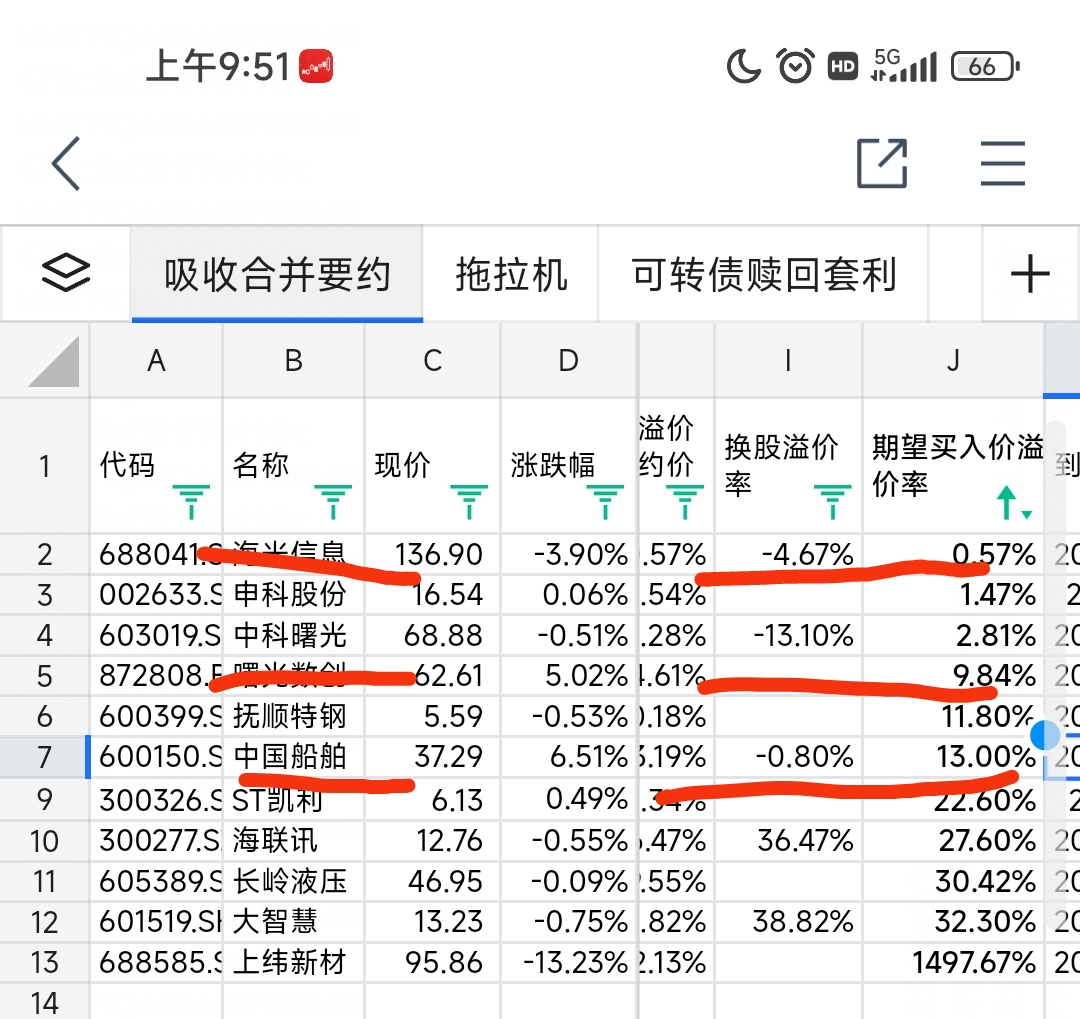This screenshot has width=1080, height=1019.
Task: Open filter on 现价 column header
Action: 469,501
